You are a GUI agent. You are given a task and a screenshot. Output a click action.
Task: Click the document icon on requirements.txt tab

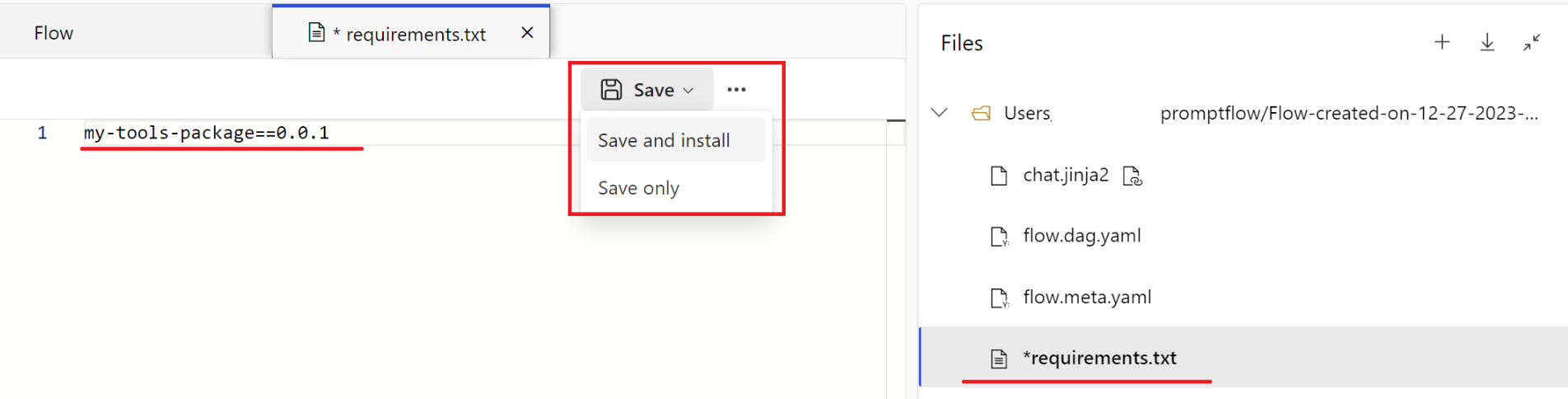click(x=316, y=33)
